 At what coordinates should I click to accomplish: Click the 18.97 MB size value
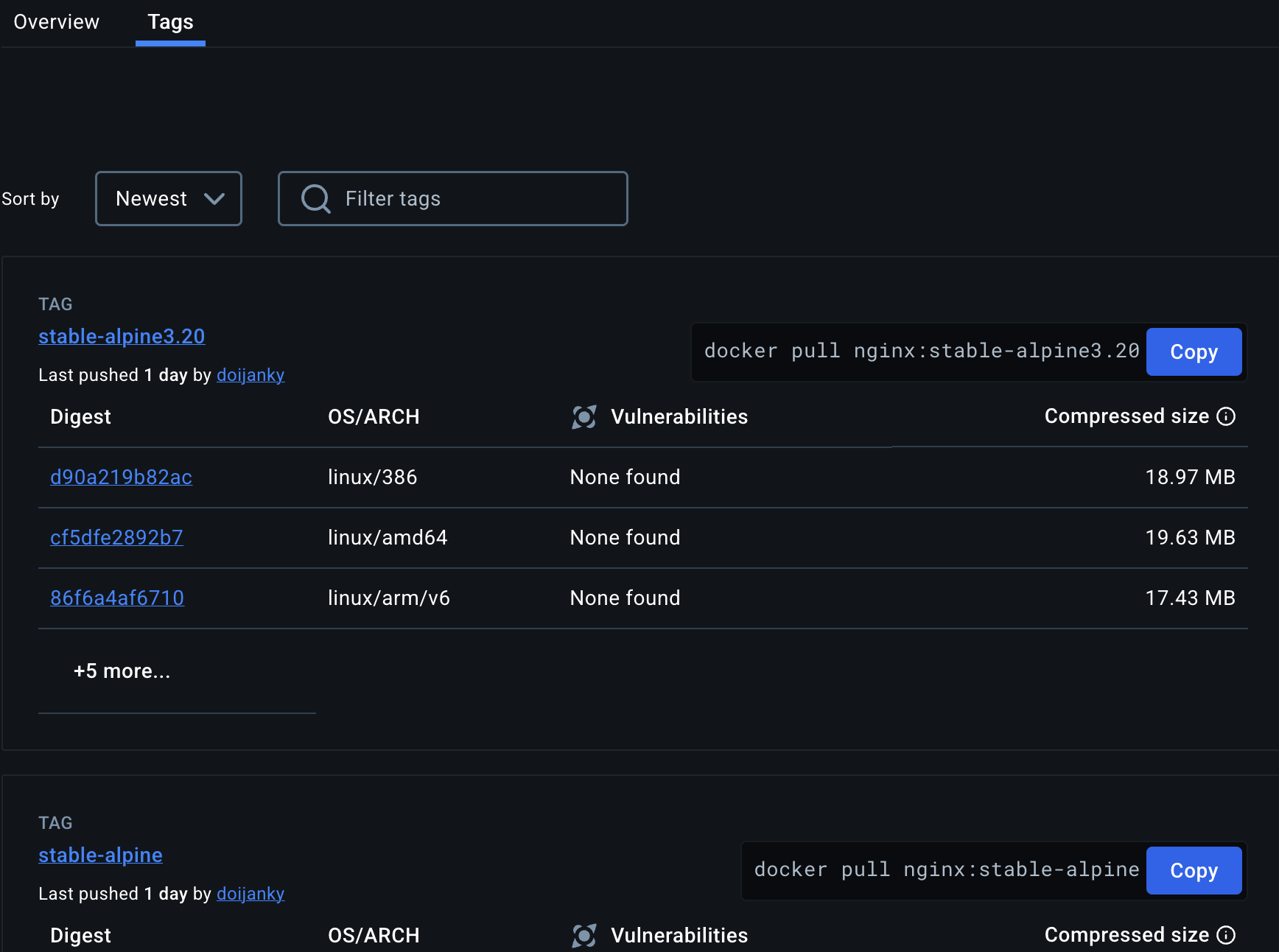pos(1190,477)
